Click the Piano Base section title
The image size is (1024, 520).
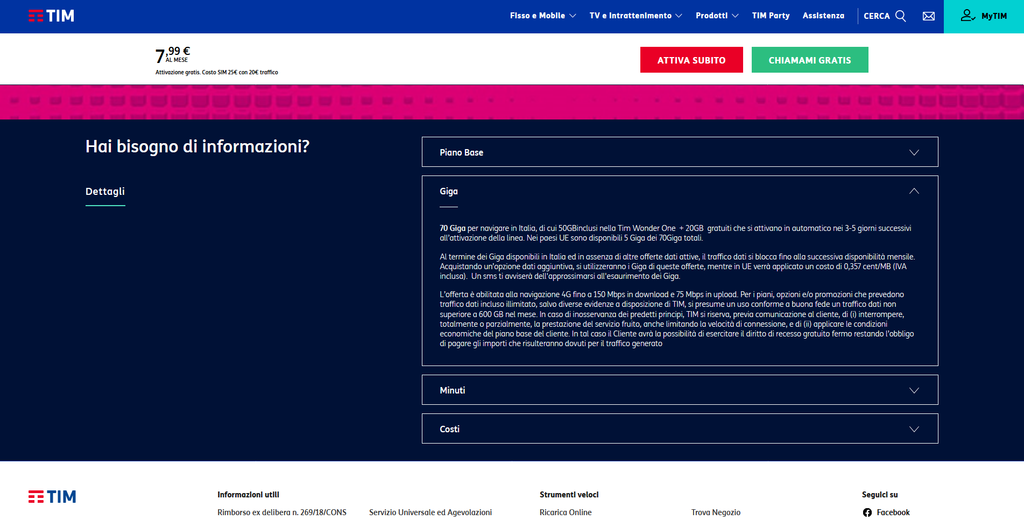pyautogui.click(x=461, y=153)
